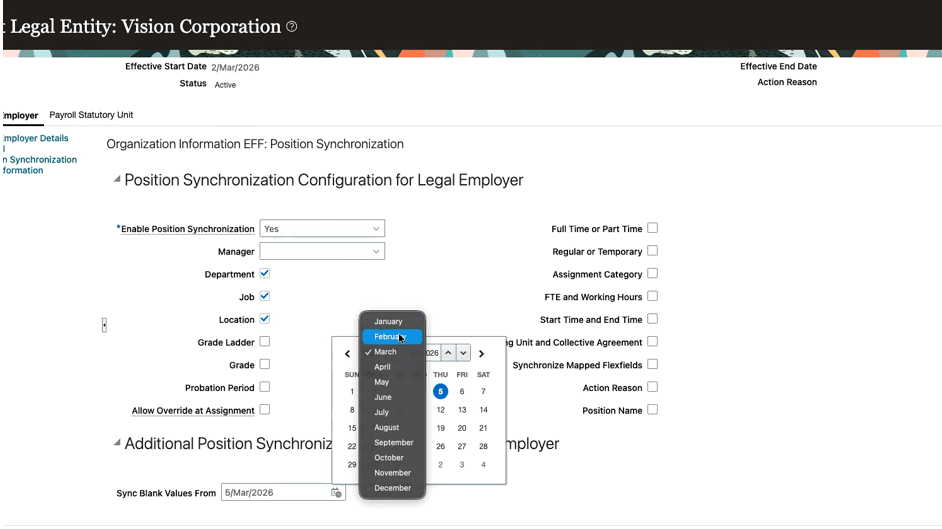Screen dimensions: 942x529
Task: Select day 28 in the calendar
Action: (484, 446)
